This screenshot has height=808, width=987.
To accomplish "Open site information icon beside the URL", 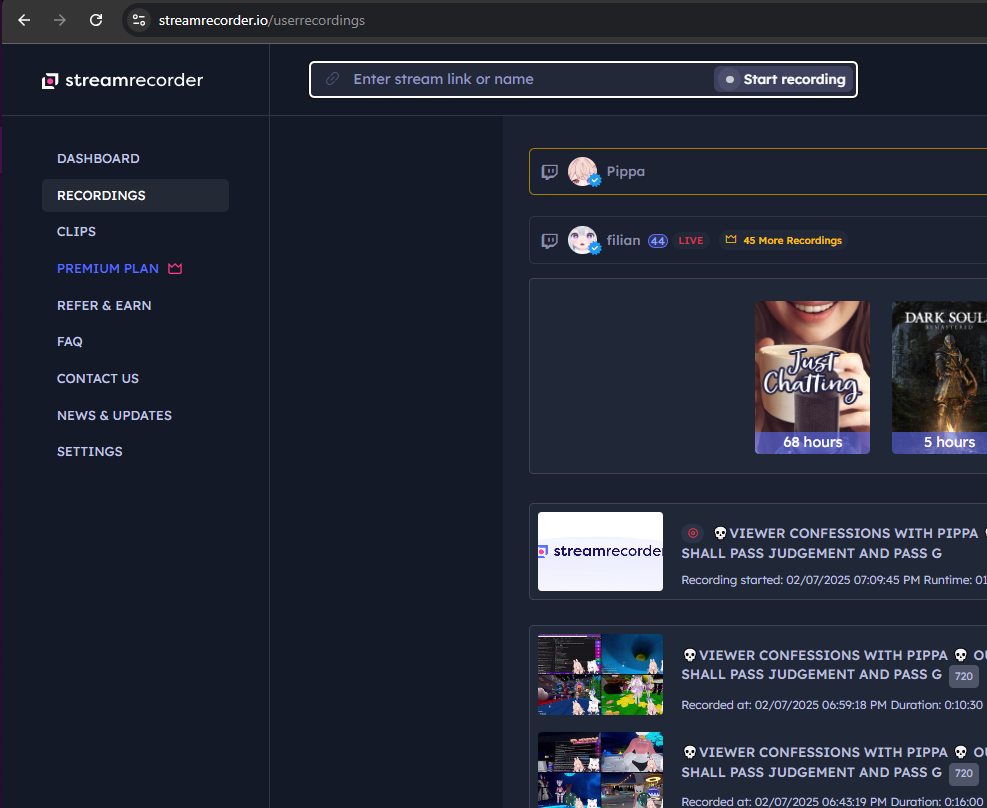I will coord(138,20).
